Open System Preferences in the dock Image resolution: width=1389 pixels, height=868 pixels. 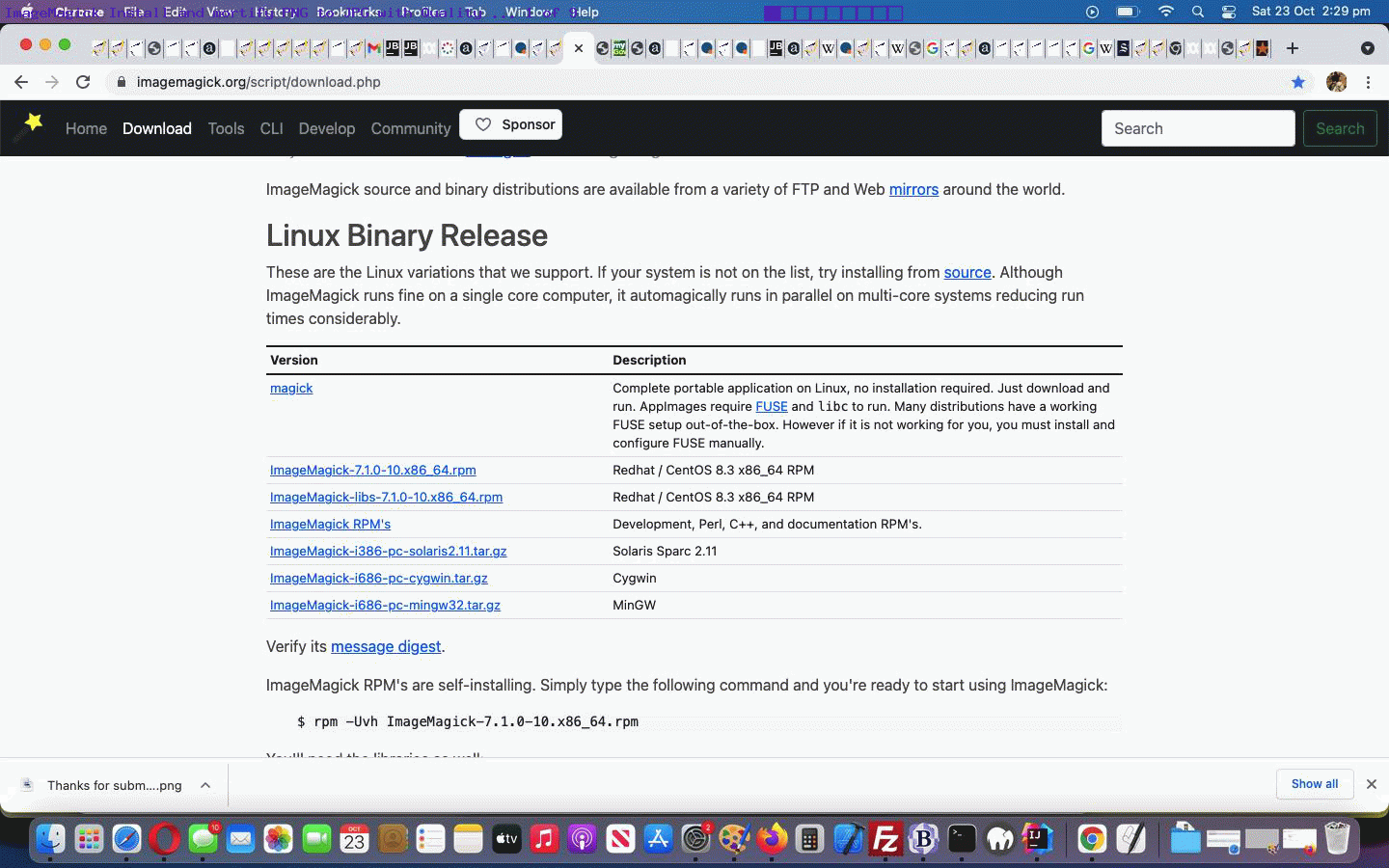click(695, 839)
